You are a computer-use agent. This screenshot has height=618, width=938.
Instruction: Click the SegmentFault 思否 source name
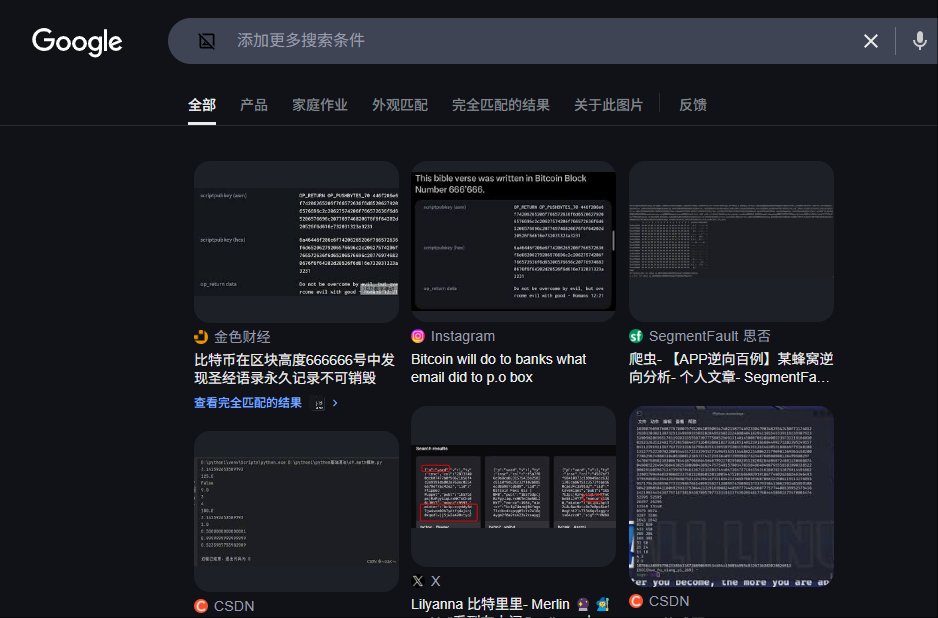pos(709,336)
